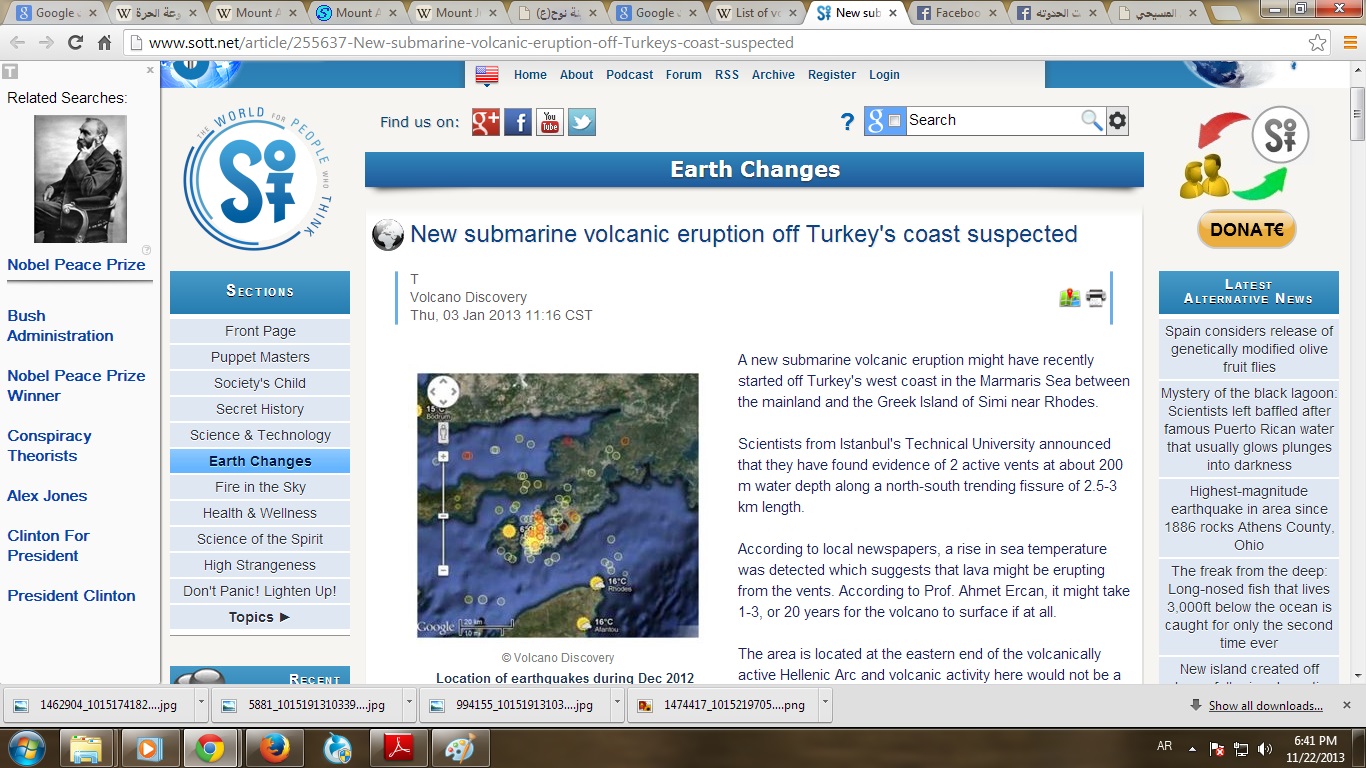Toggle the Google search checkbox

point(895,121)
